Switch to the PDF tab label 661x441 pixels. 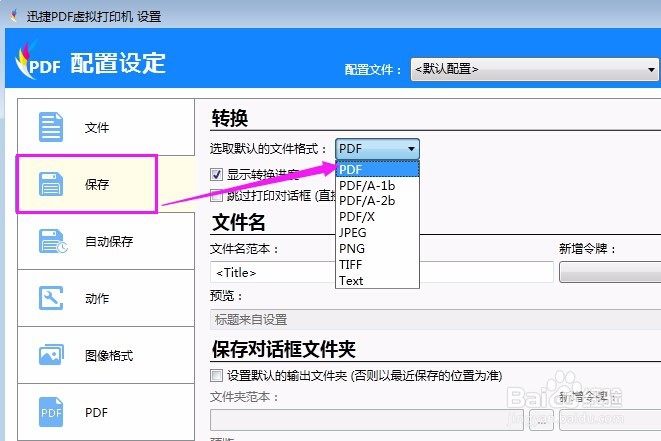click(x=97, y=412)
